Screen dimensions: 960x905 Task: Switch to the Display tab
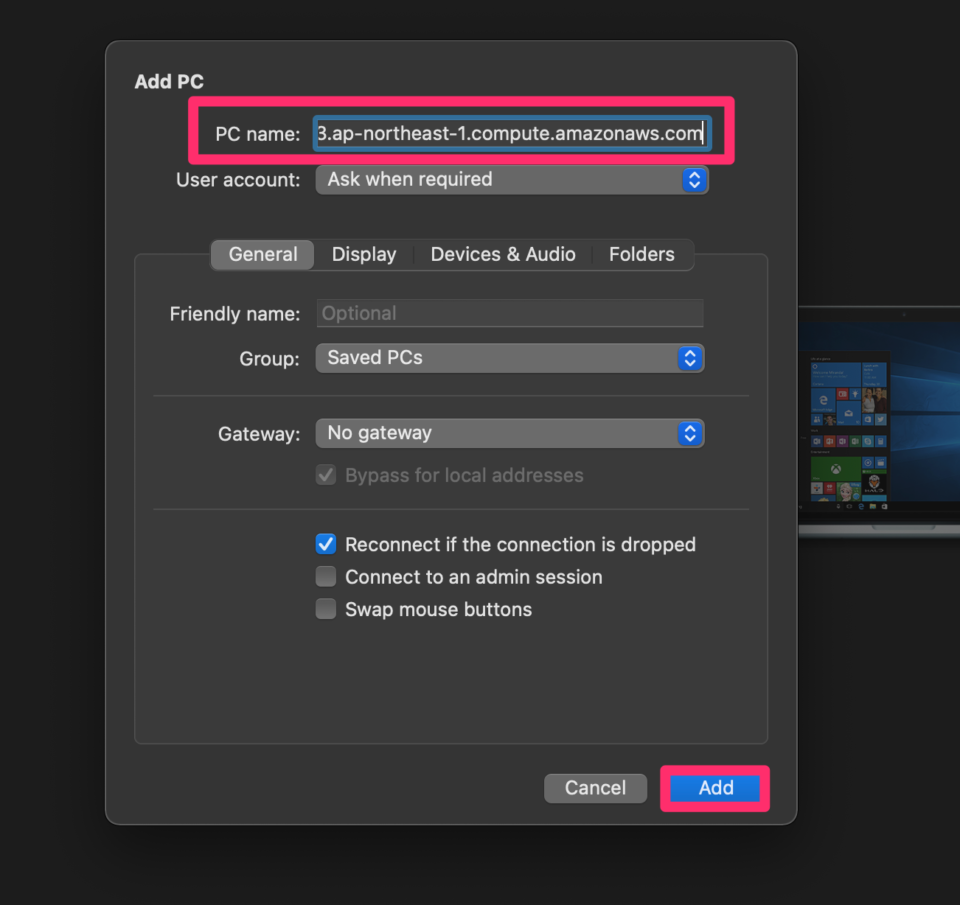point(364,254)
